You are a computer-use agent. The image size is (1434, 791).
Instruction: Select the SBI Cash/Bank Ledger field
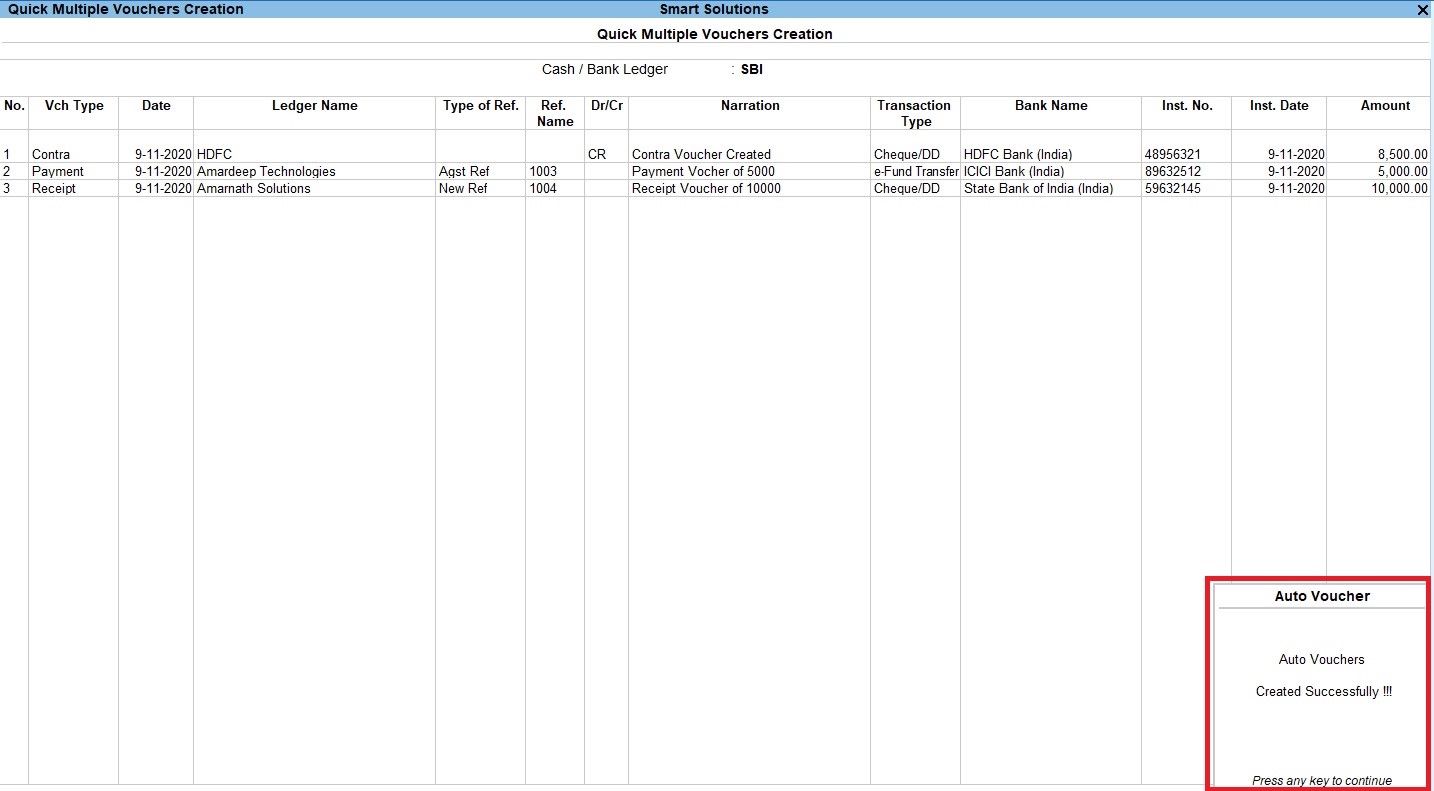(x=751, y=69)
